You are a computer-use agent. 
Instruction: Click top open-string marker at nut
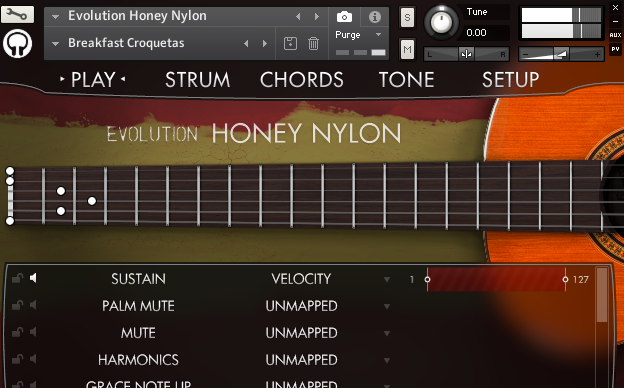[x=10, y=171]
